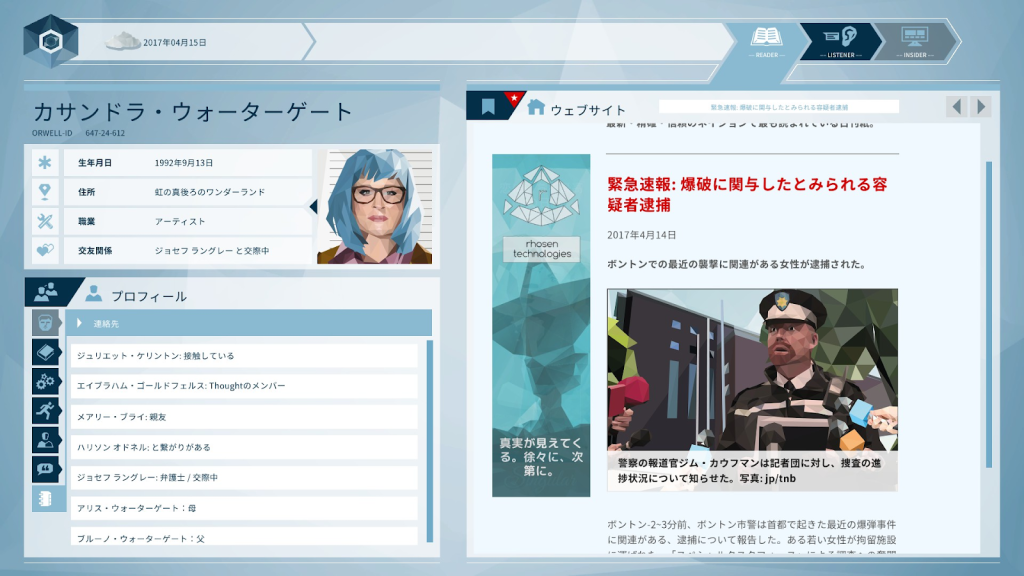Switch to the Reader tab
The image size is (1024, 576).
(767, 41)
